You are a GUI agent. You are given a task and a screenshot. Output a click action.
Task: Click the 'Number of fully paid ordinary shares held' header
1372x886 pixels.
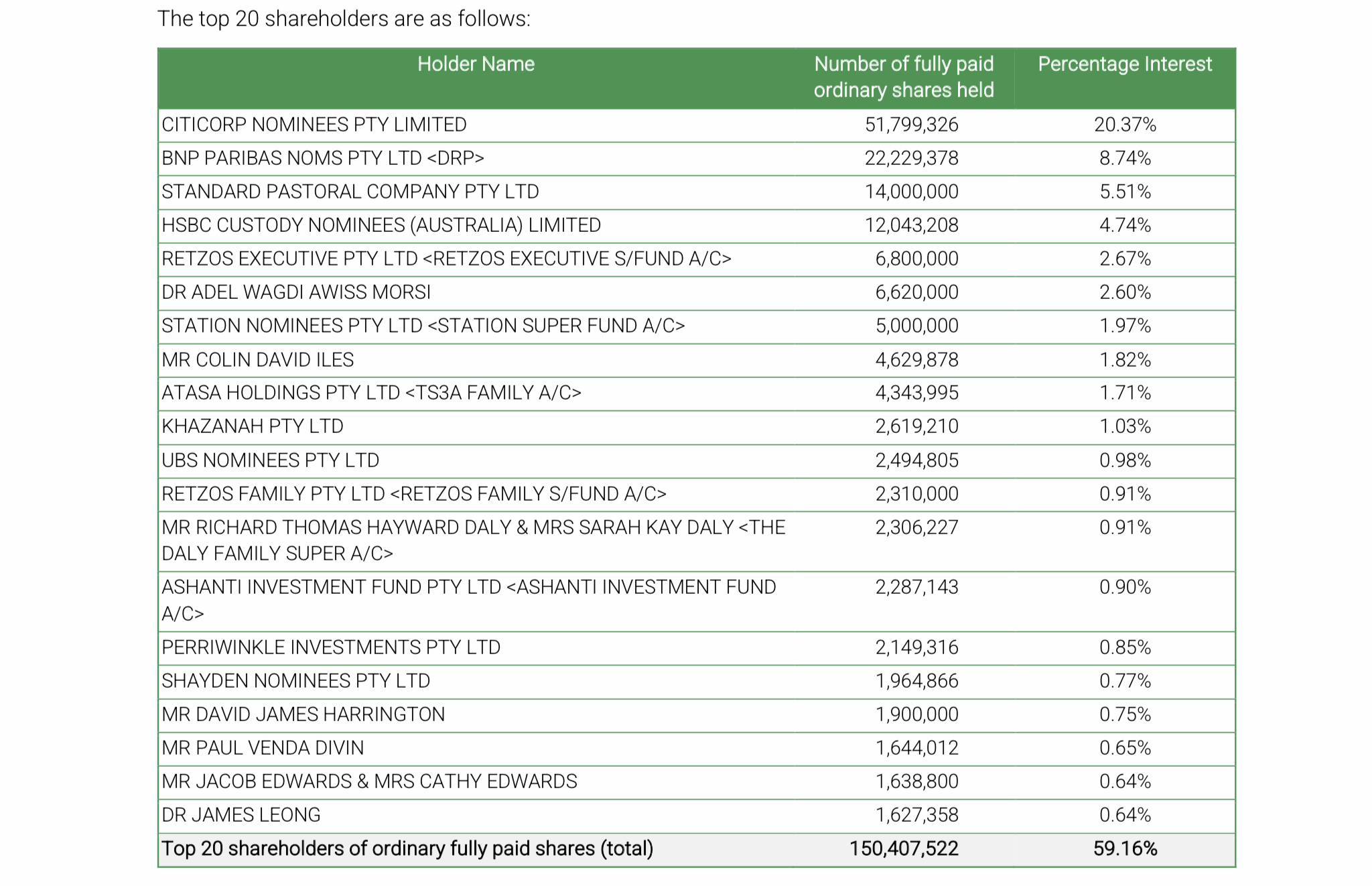(904, 77)
